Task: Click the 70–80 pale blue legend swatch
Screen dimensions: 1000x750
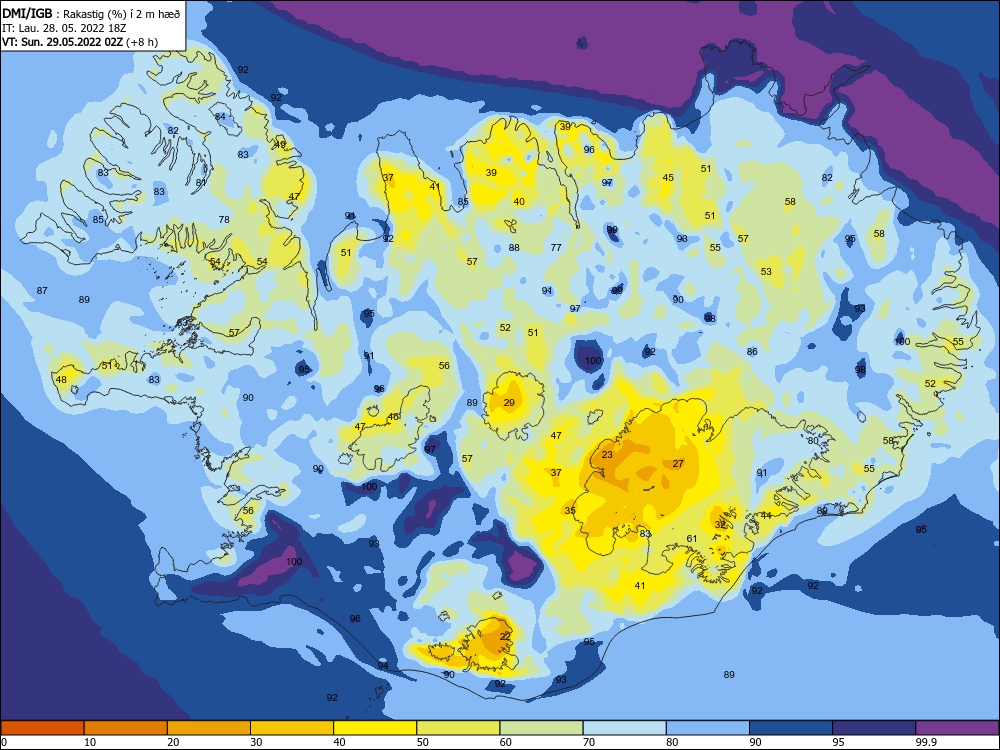Action: coord(624,728)
